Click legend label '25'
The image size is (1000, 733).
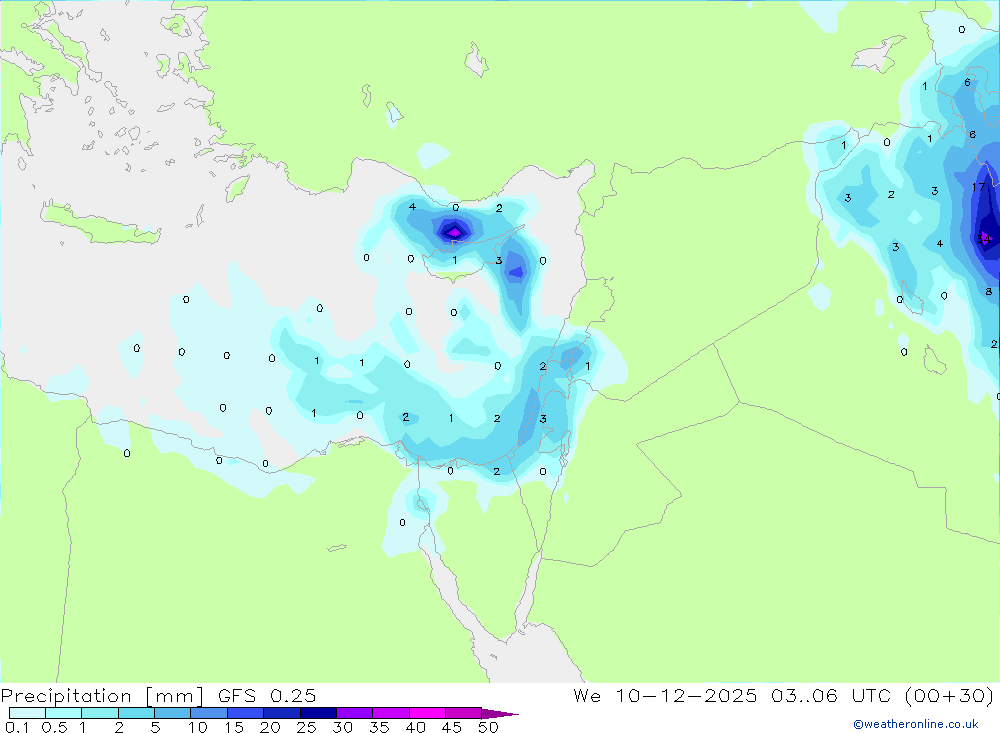307,727
